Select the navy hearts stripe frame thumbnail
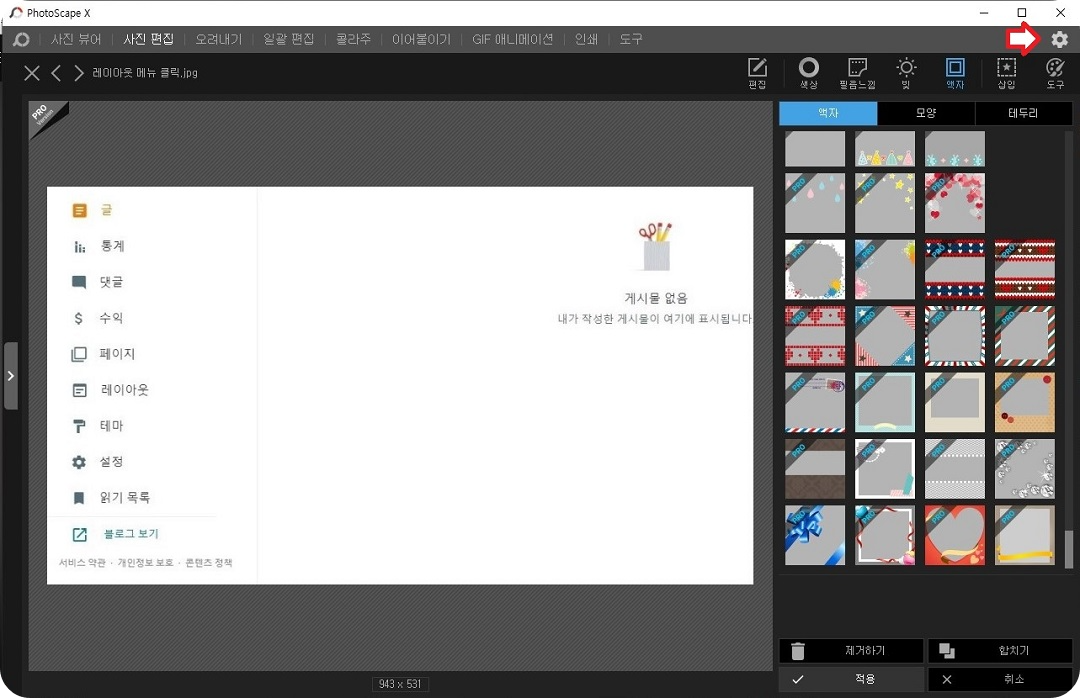Viewport: 1080px width, 698px height. coord(955,269)
